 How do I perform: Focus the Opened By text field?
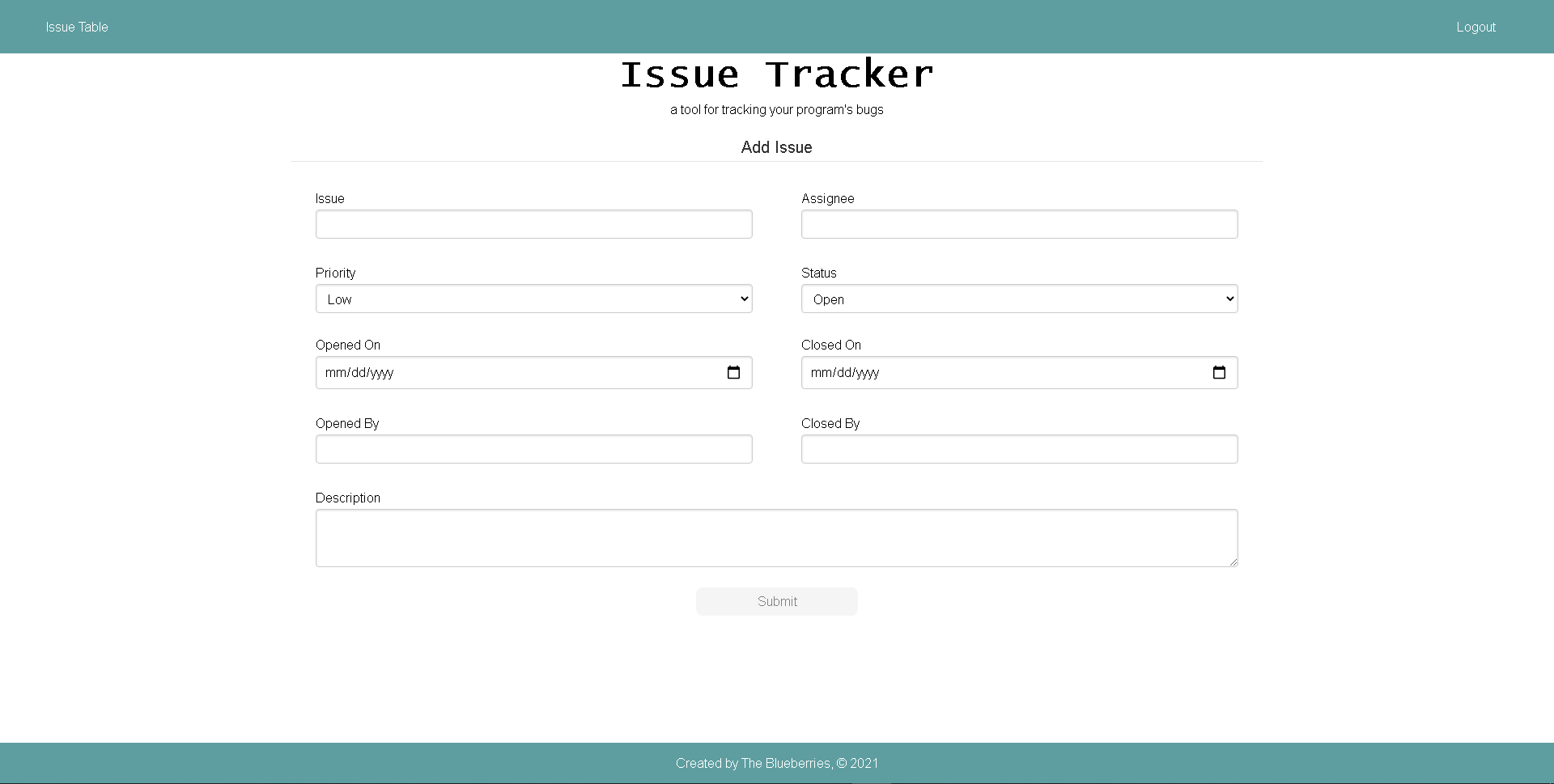(534, 449)
